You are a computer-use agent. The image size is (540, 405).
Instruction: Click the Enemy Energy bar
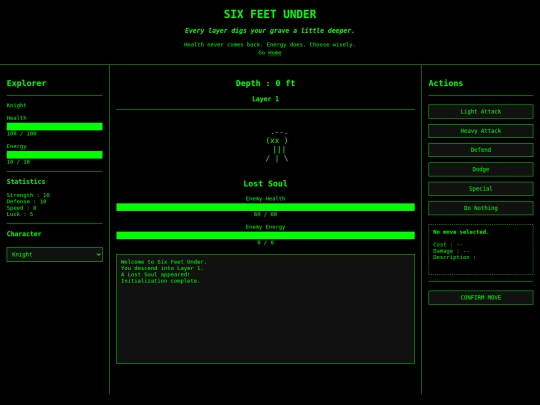coord(265,235)
